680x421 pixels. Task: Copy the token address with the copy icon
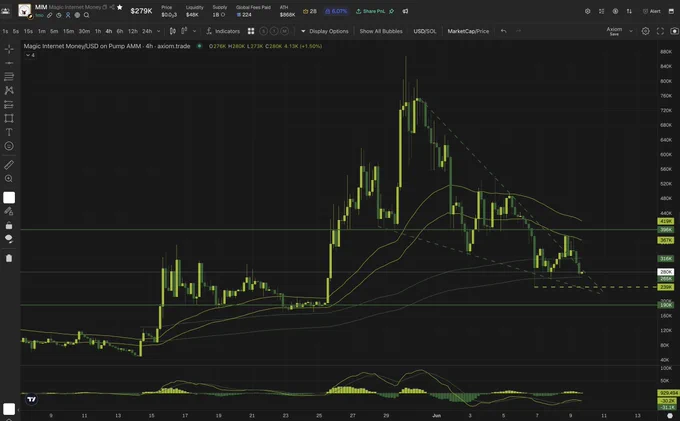[x=105, y=7]
